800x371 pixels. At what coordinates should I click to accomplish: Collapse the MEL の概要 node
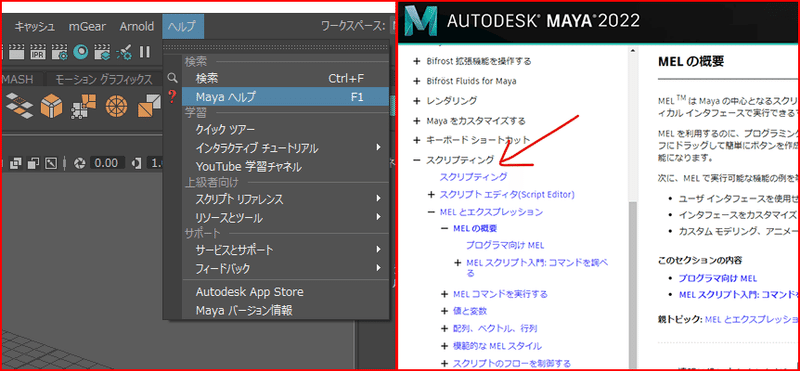point(444,229)
